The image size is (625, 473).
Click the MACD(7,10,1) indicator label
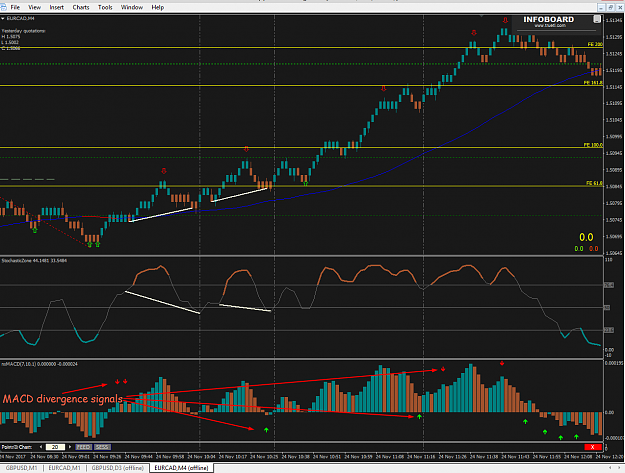[x=39, y=364]
